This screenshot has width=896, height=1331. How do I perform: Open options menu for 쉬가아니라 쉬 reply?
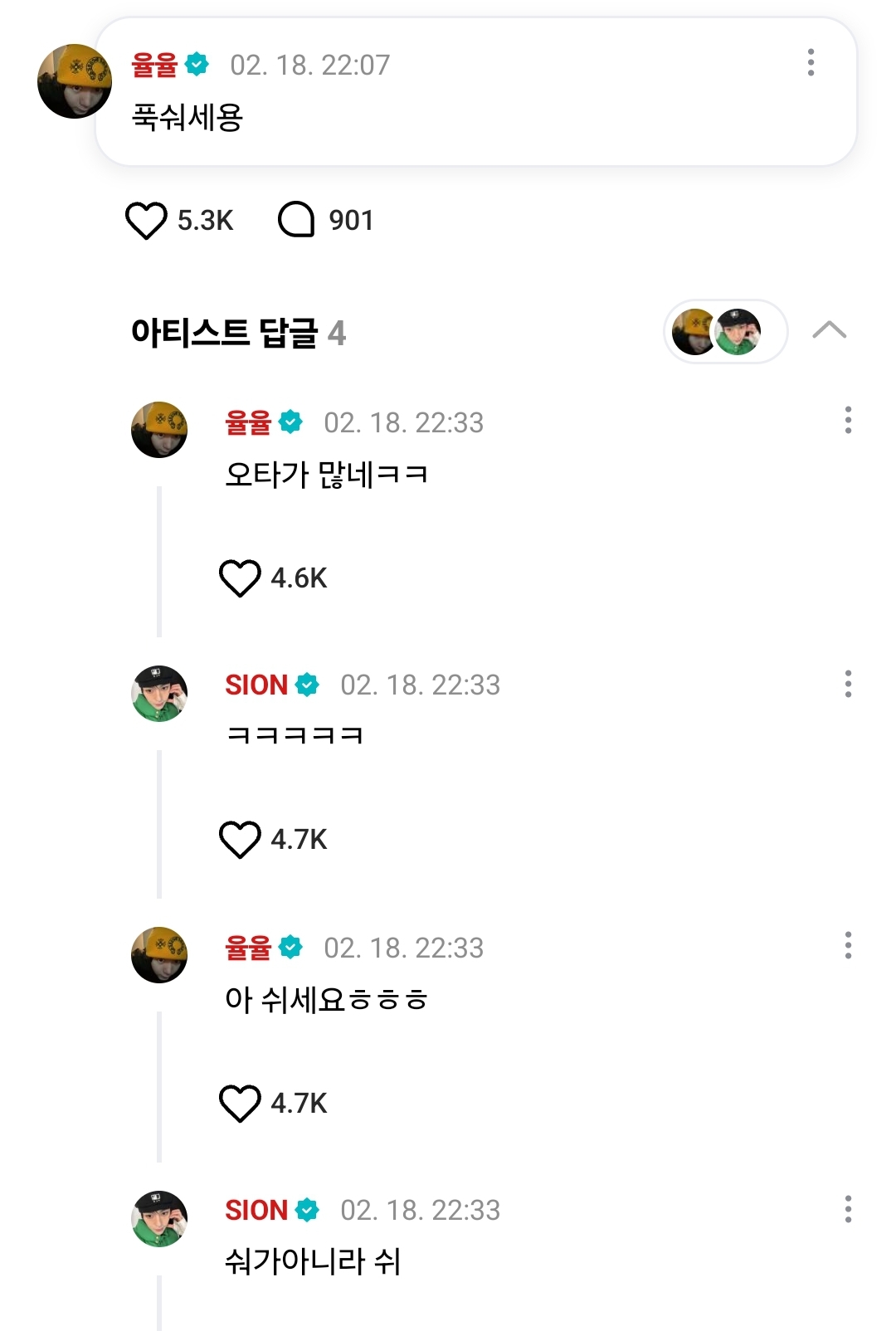(x=847, y=1209)
